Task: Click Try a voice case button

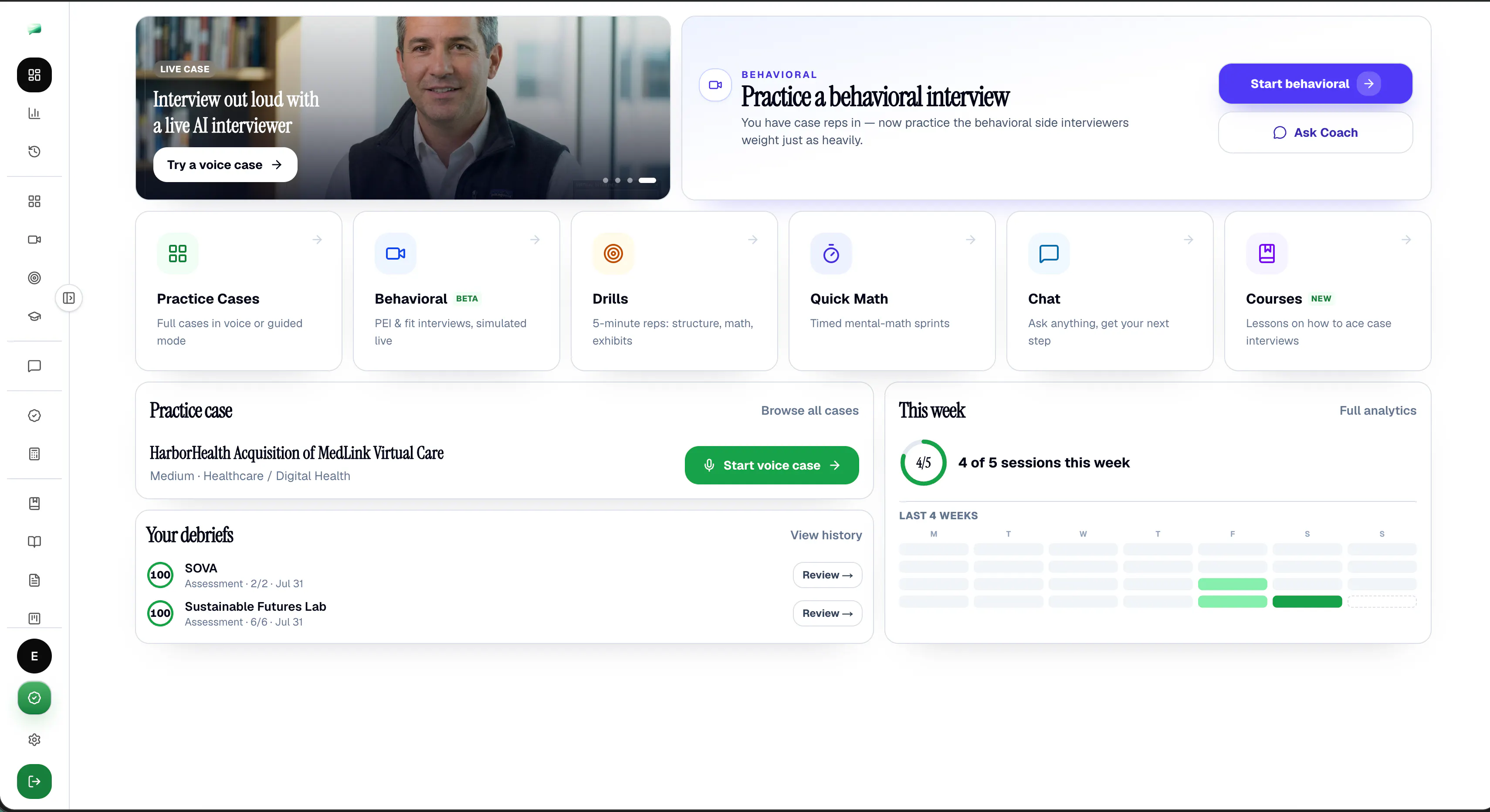Action: click(225, 165)
